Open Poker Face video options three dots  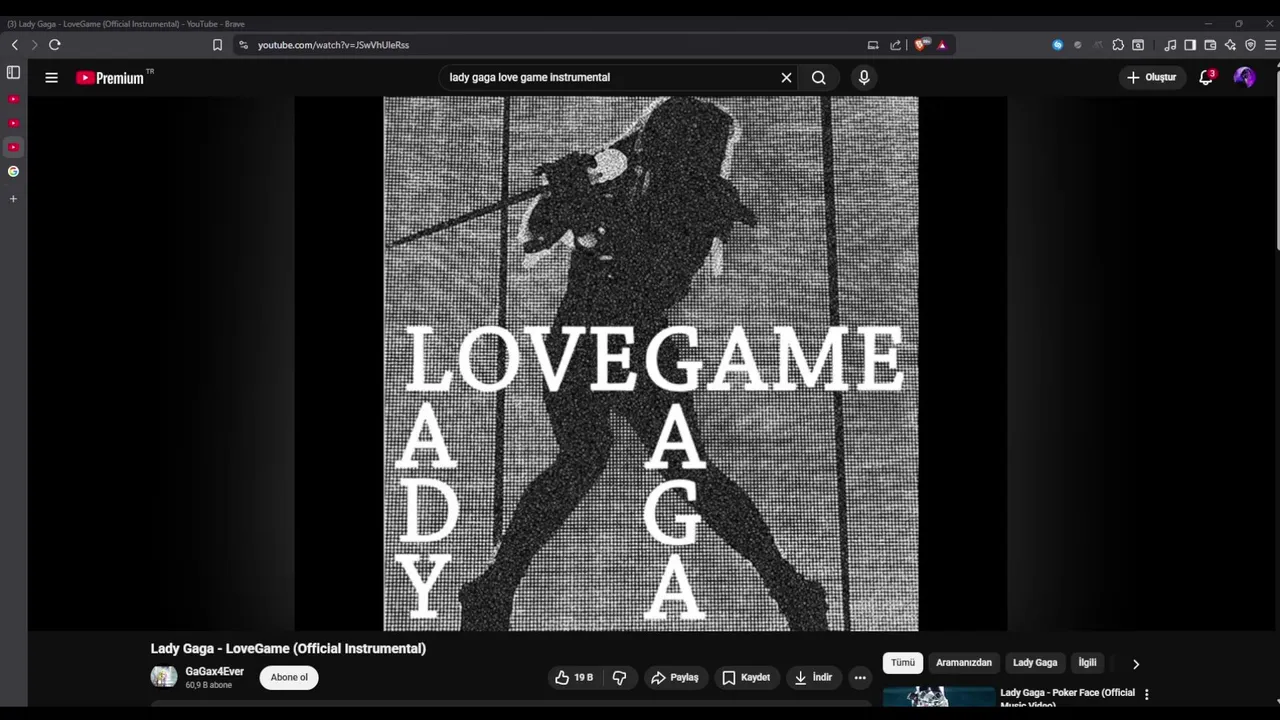pos(1147,694)
